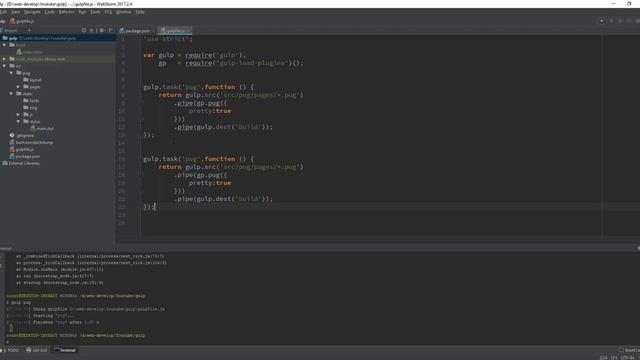Collapse the pug folder
Viewport: 640px width, 360px height.
11,73
